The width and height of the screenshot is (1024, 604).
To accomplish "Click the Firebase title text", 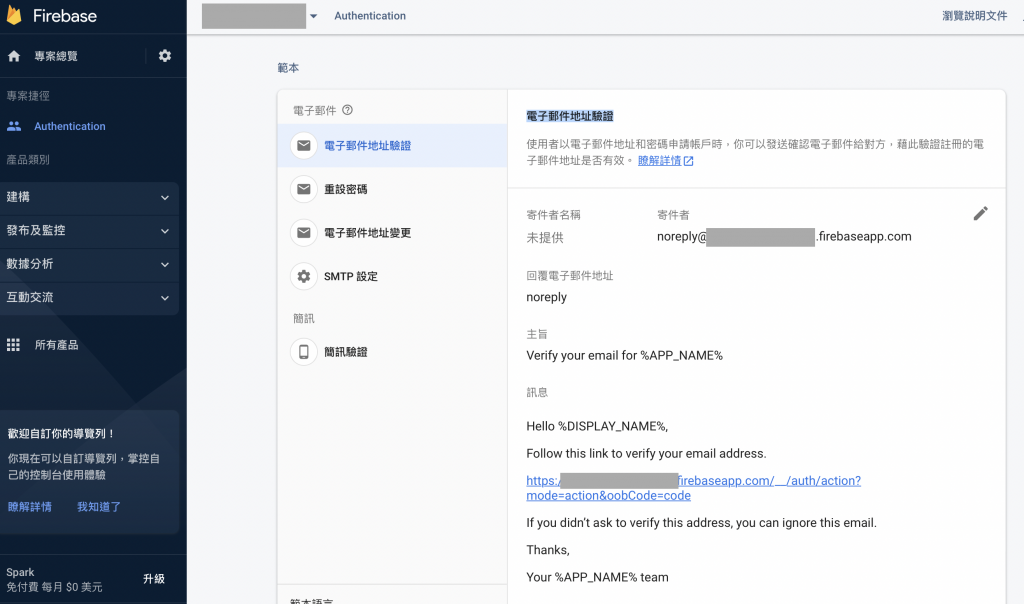I will (65, 16).
